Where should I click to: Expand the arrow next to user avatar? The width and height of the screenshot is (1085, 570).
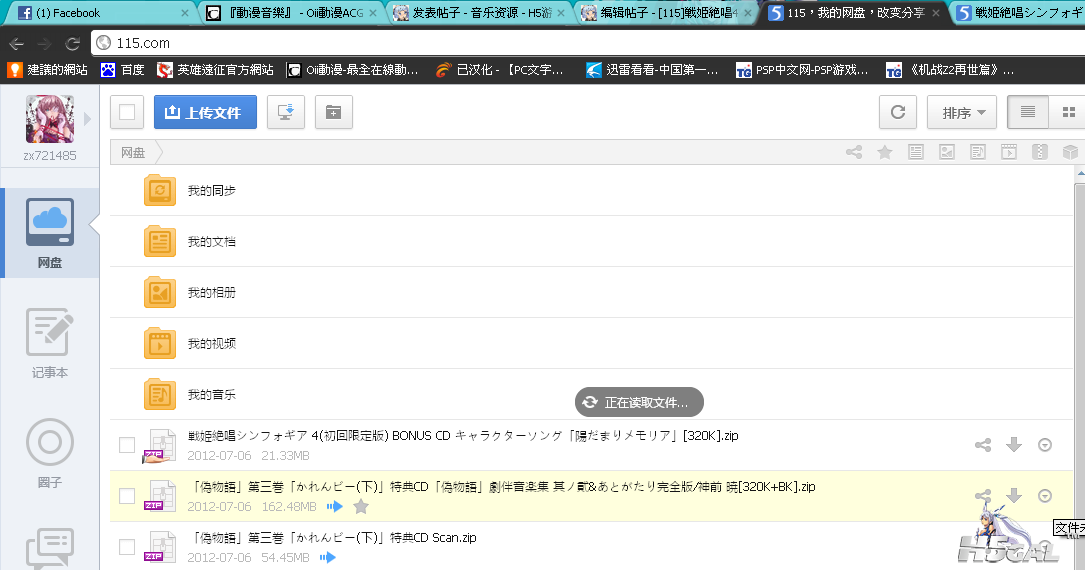click(x=87, y=119)
